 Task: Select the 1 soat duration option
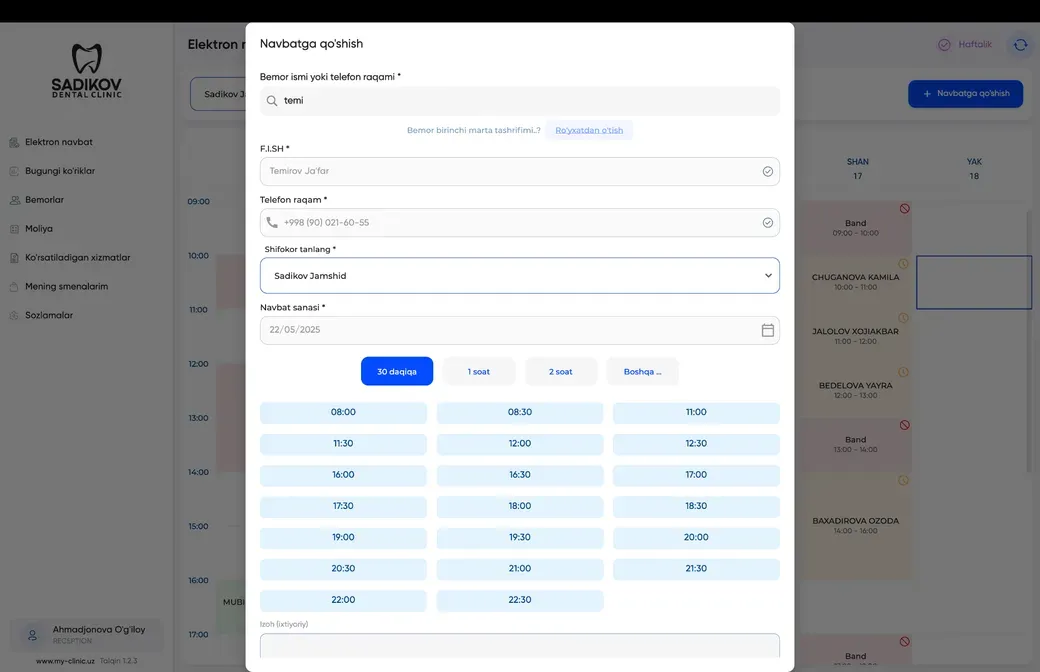(478, 371)
